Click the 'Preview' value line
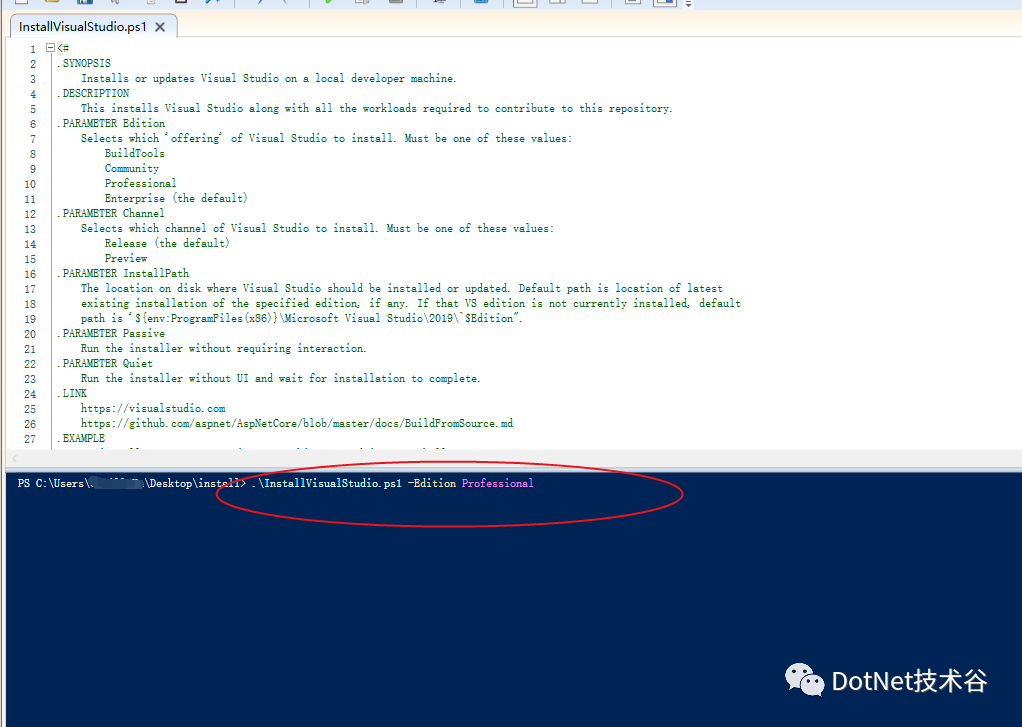The width and height of the screenshot is (1022, 727). point(126,258)
